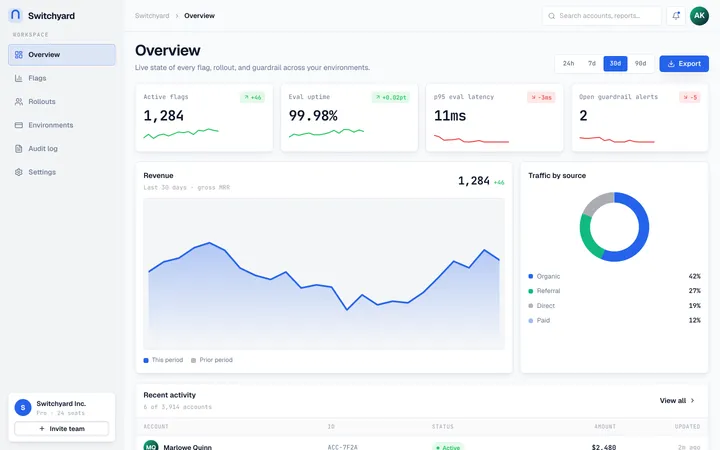Image resolution: width=720 pixels, height=450 pixels.
Task: Toggle the This period legend swatch
Action: pos(146,360)
